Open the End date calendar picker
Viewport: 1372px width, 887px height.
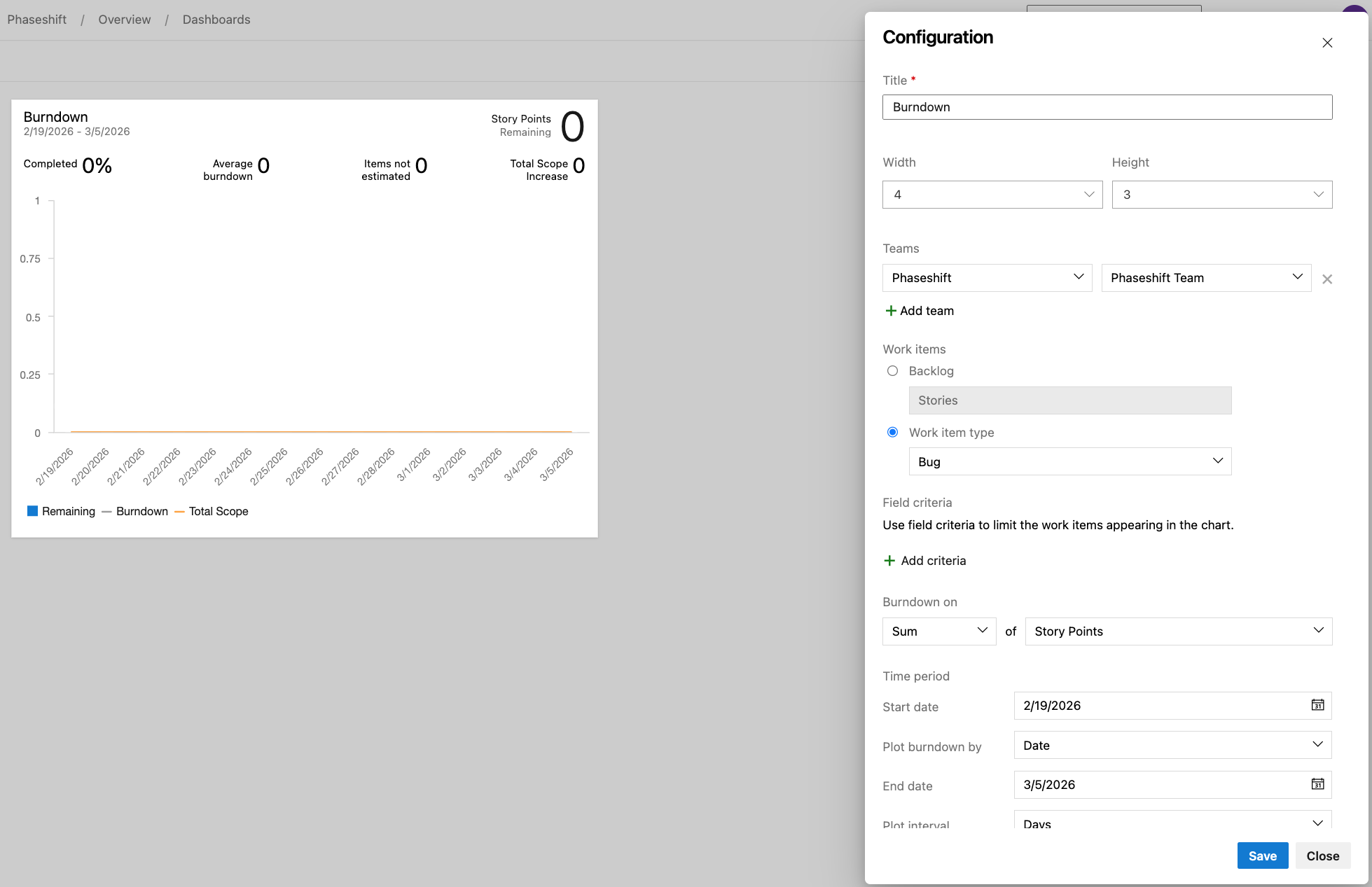1317,784
